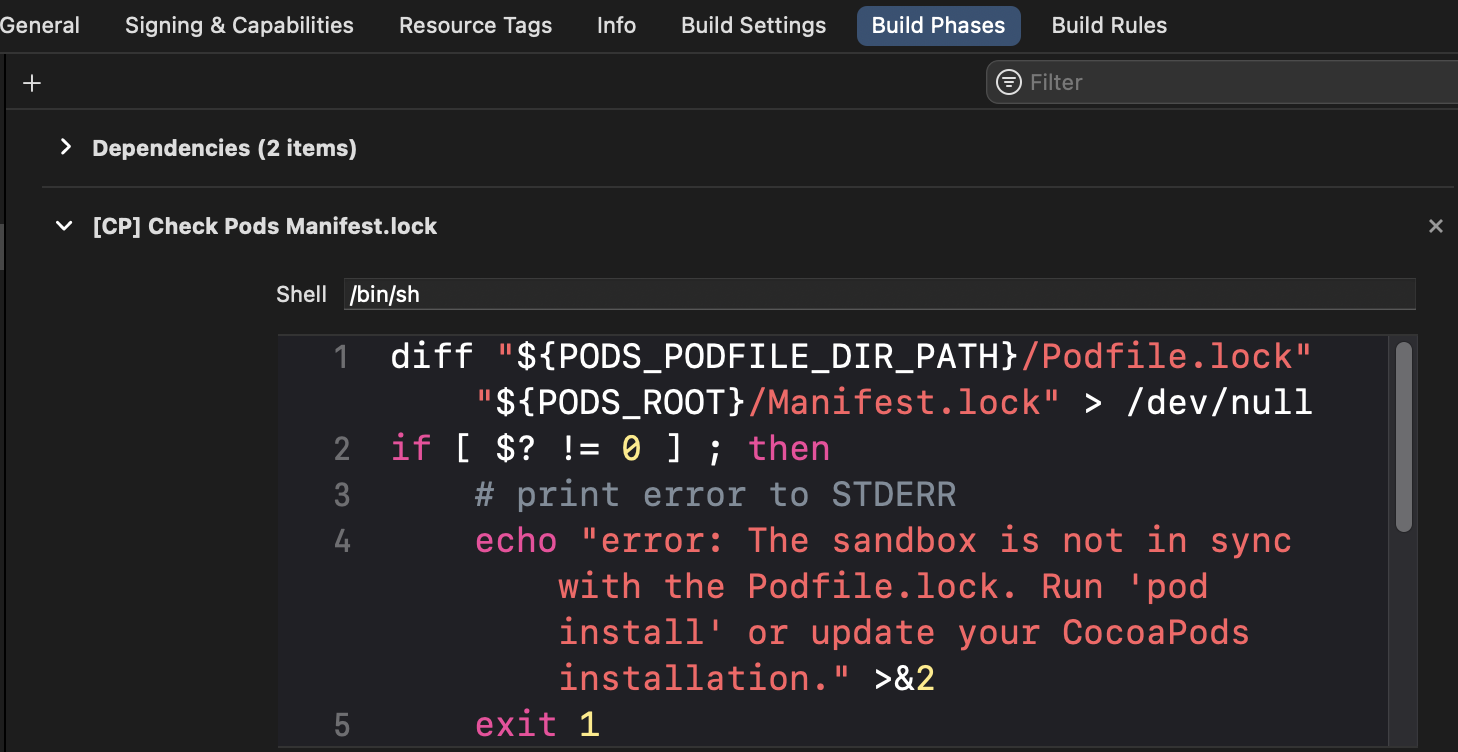1458x752 pixels.
Task: Click the filter icon in the search field
Action: (x=1010, y=82)
